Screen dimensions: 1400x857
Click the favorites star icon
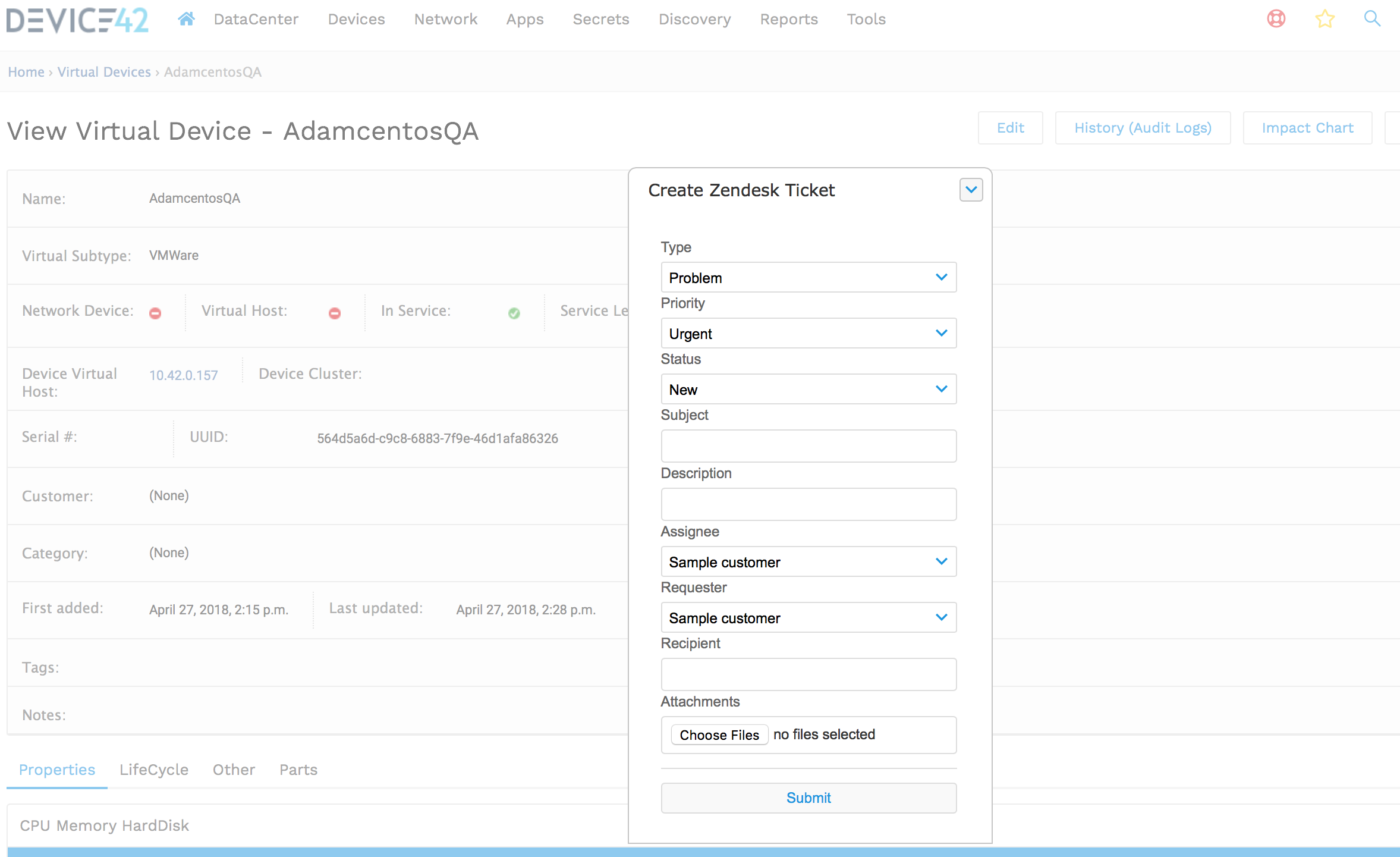click(1325, 18)
